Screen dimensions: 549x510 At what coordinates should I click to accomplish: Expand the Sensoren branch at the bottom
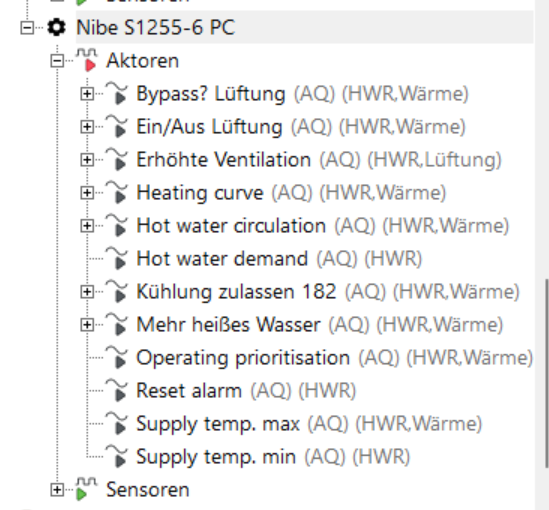(x=57, y=489)
